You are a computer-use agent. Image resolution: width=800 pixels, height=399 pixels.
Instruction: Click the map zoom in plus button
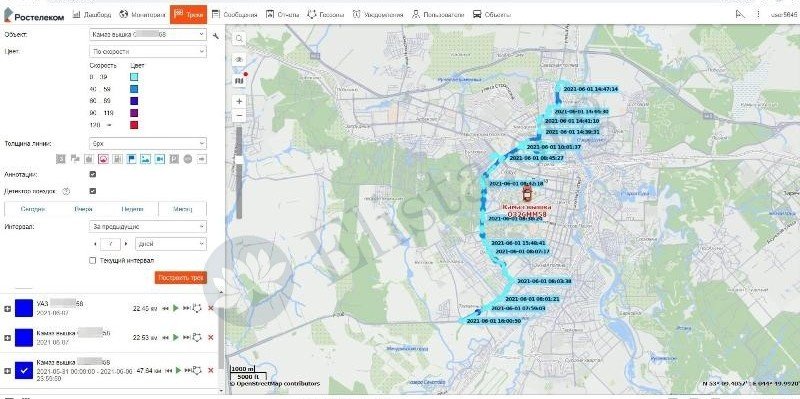239,102
